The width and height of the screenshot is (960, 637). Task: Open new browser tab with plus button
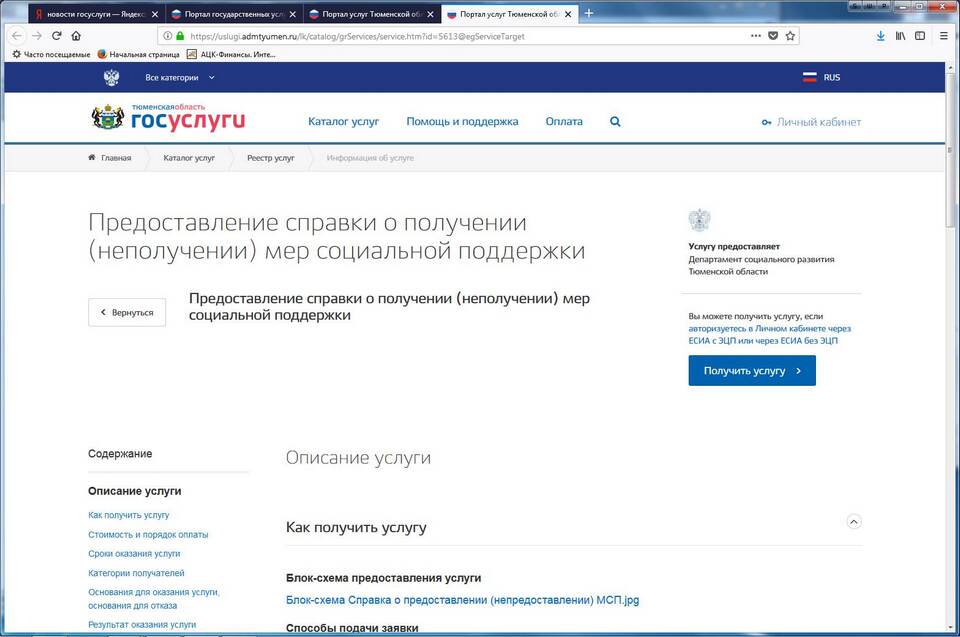(589, 13)
